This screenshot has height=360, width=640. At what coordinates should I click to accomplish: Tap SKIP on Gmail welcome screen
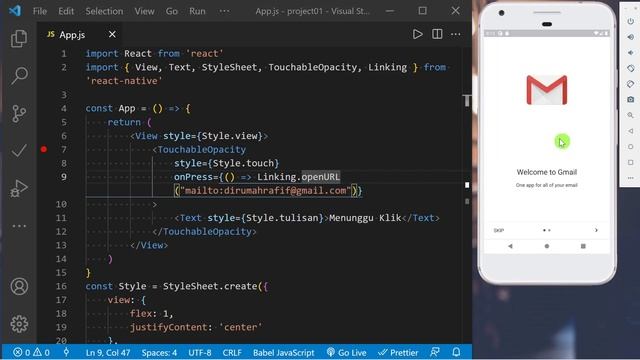499,230
